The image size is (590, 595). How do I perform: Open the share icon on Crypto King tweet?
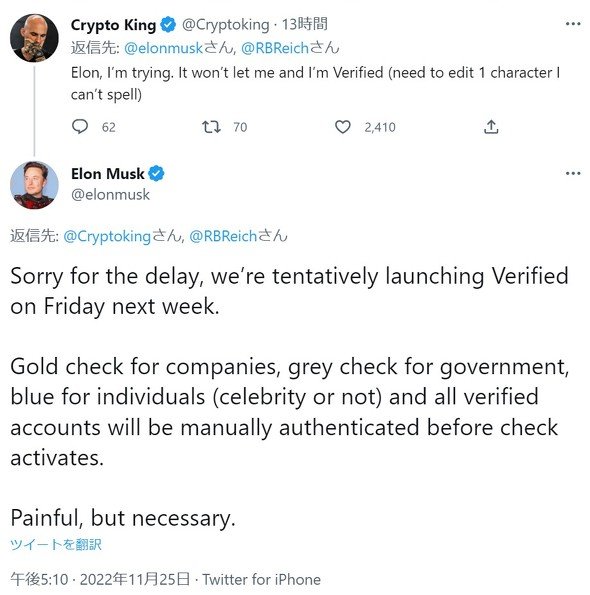[x=491, y=127]
